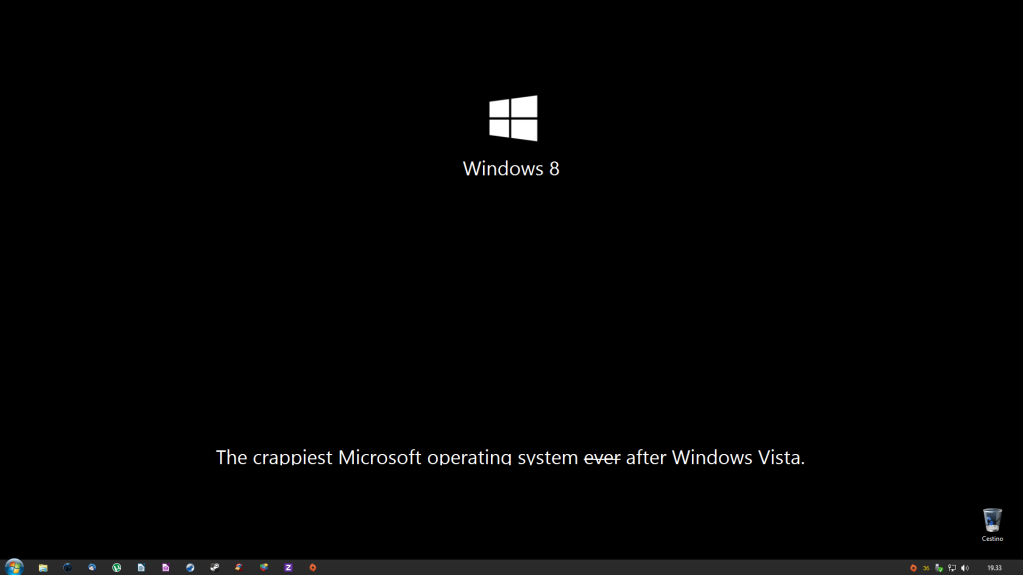
Task: Open File Explorer folder from taskbar
Action: click(x=43, y=567)
